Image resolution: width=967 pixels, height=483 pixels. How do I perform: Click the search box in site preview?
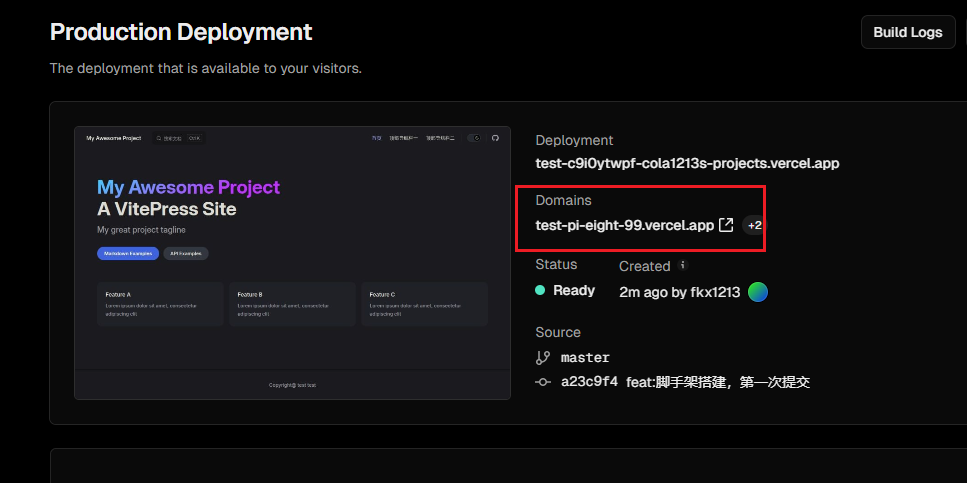(179, 138)
